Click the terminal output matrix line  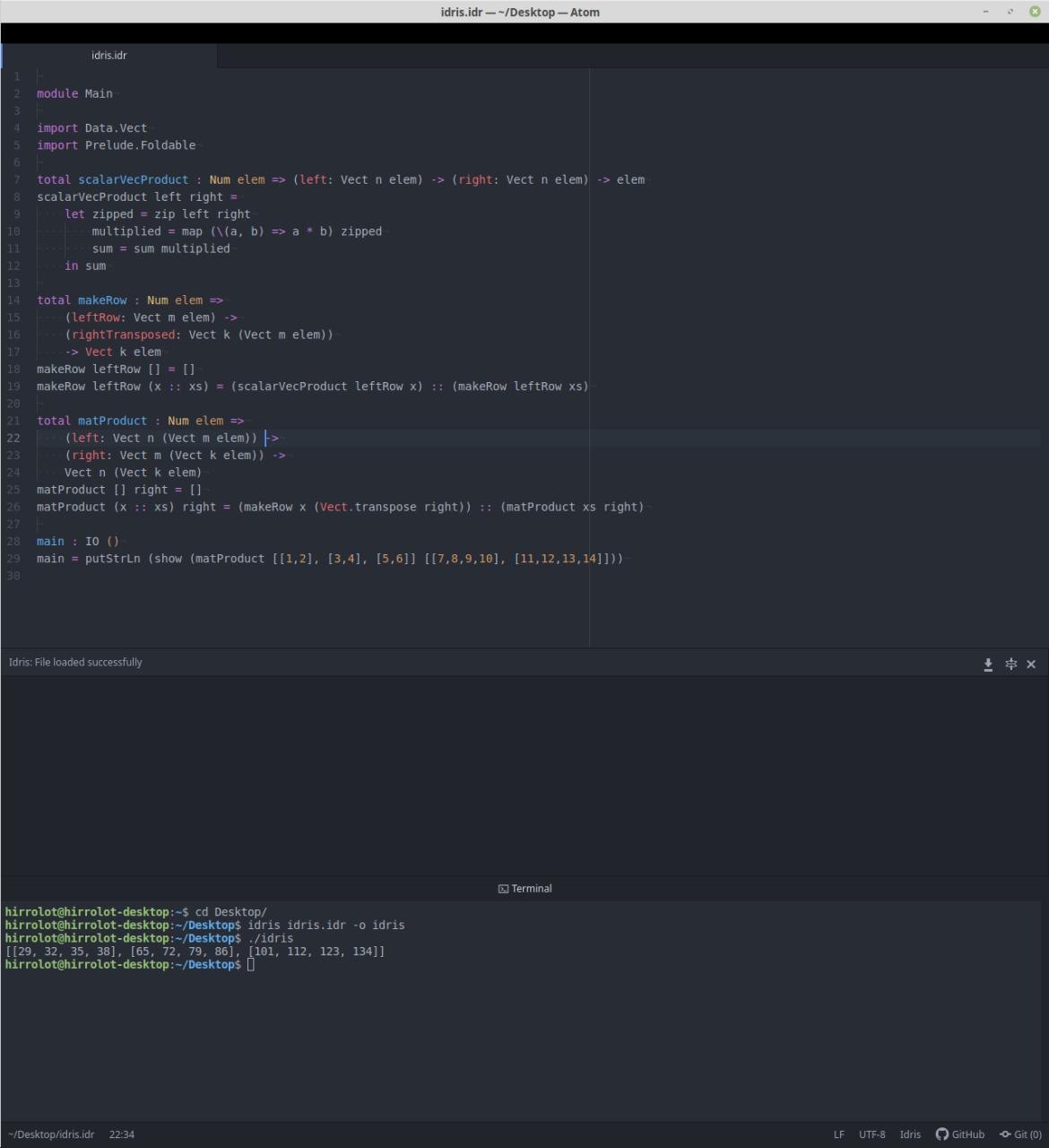(195, 952)
